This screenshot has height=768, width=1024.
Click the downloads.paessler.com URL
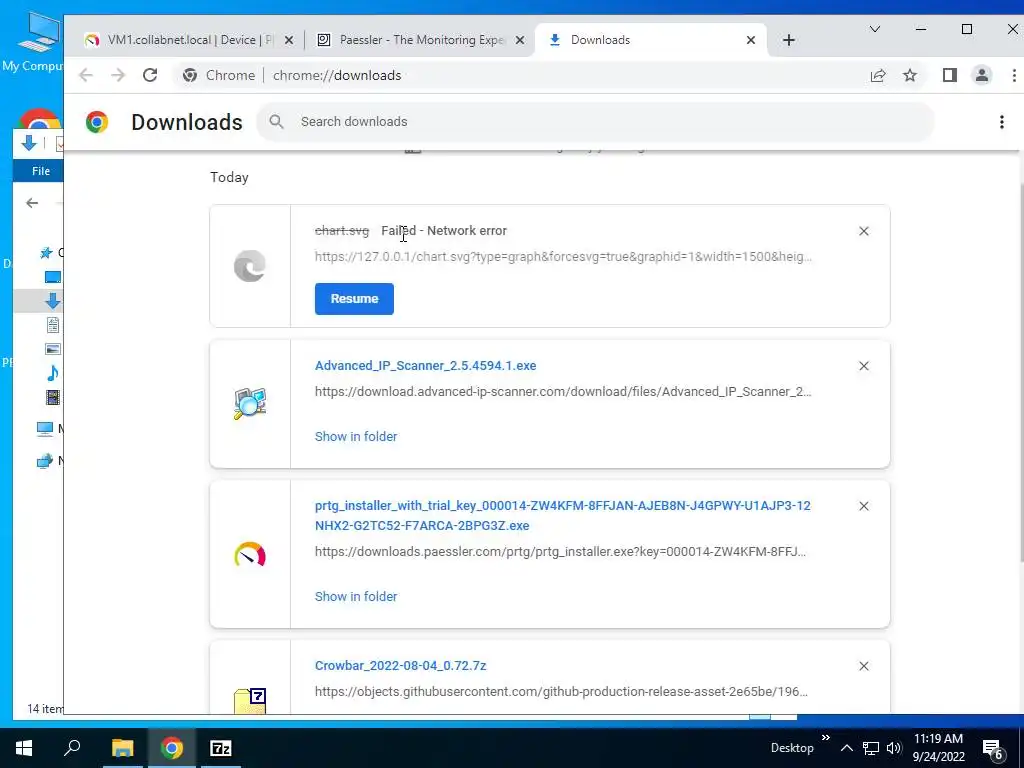[560, 552]
